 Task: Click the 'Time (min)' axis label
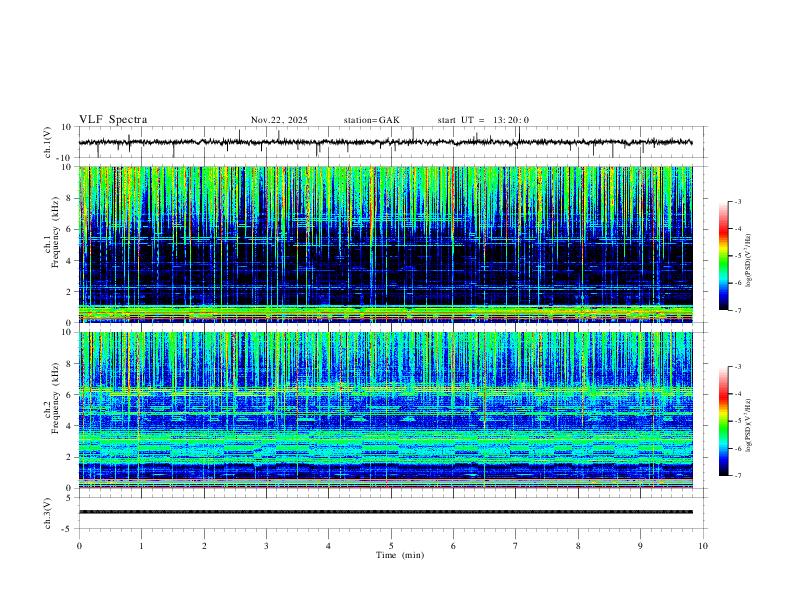[400, 555]
